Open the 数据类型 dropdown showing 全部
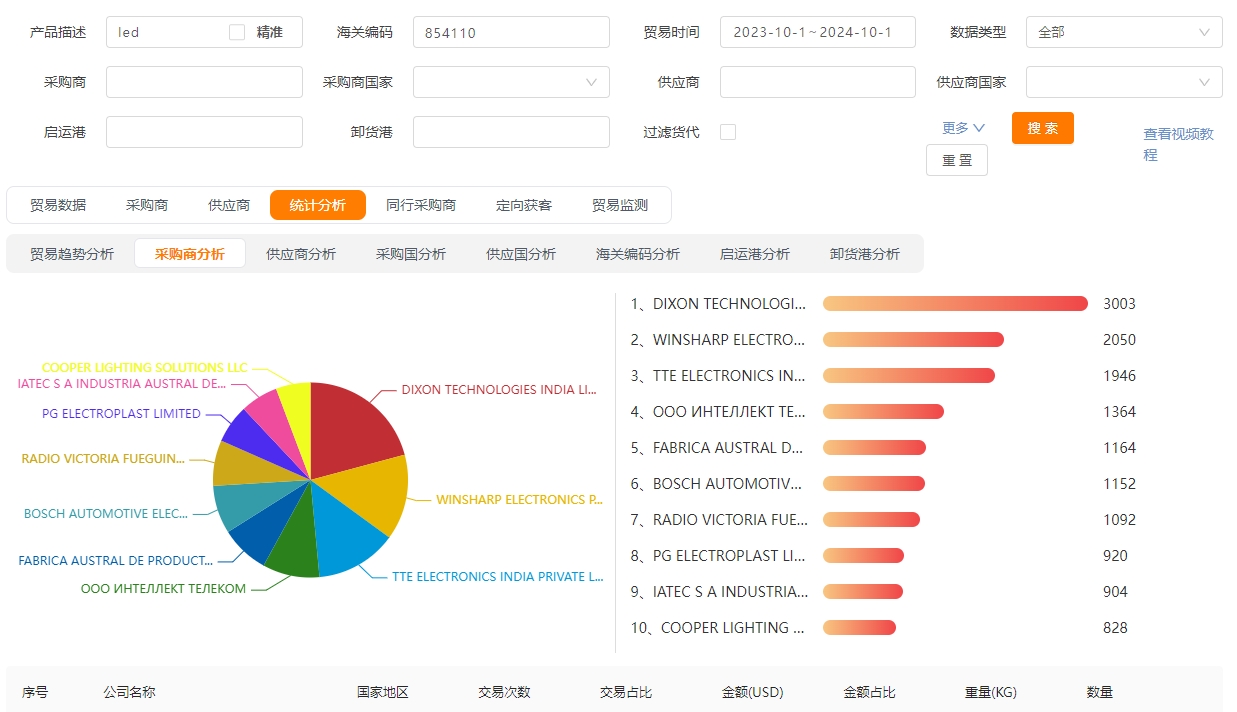The image size is (1237, 712). (x=1124, y=32)
